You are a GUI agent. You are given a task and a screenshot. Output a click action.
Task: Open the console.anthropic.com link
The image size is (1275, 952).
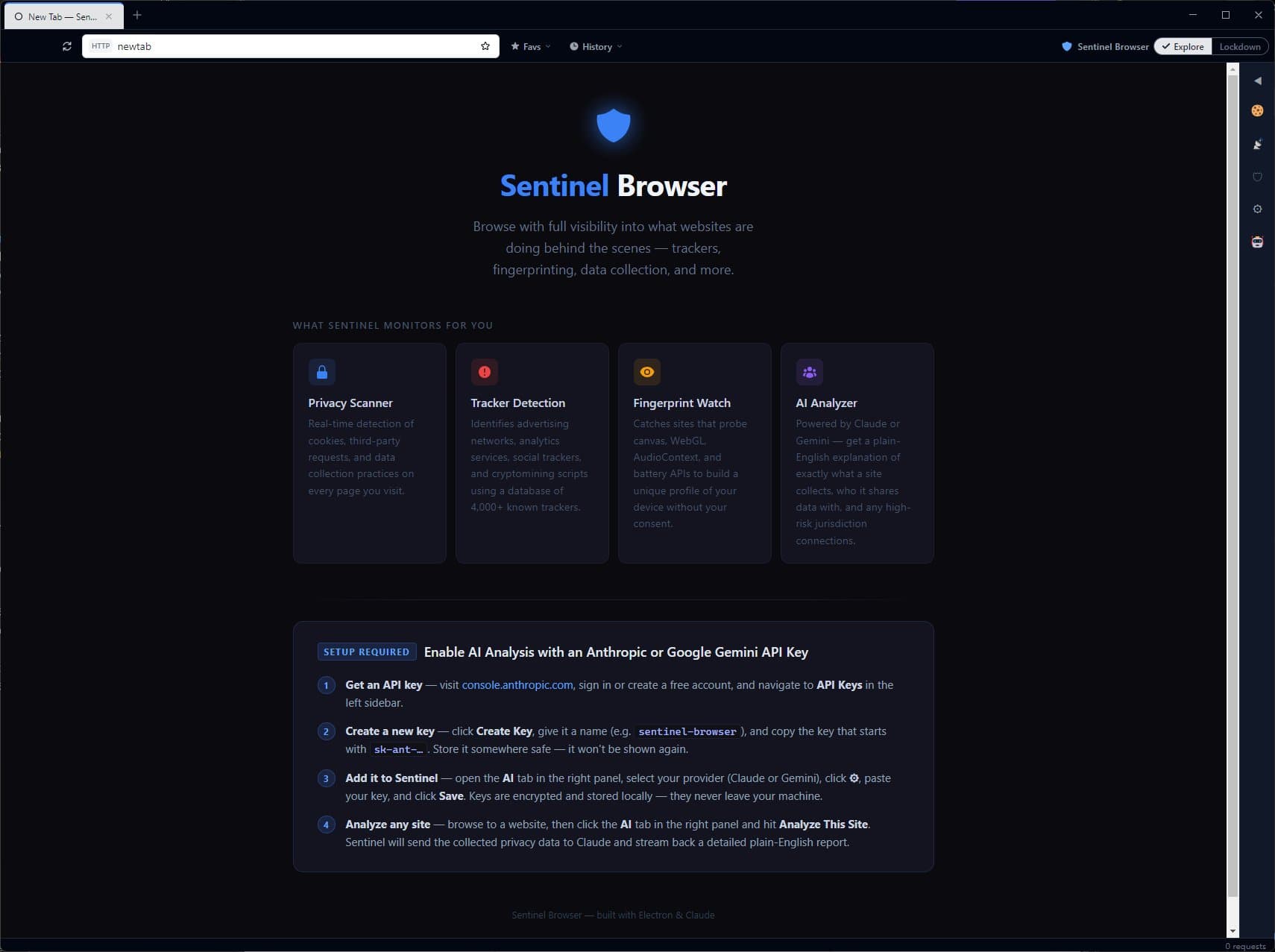pyautogui.click(x=517, y=685)
